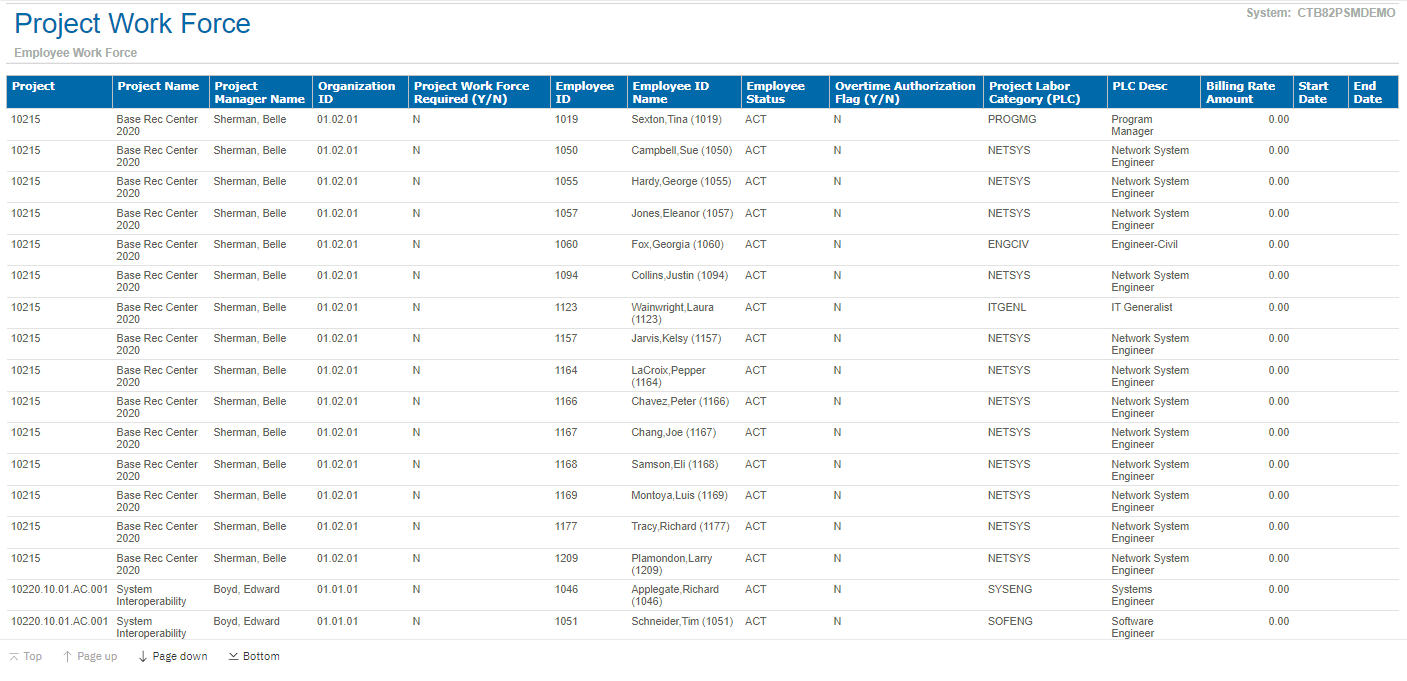Select Boyd, Edward in Schneider row
1407x681 pixels.
pos(246,622)
